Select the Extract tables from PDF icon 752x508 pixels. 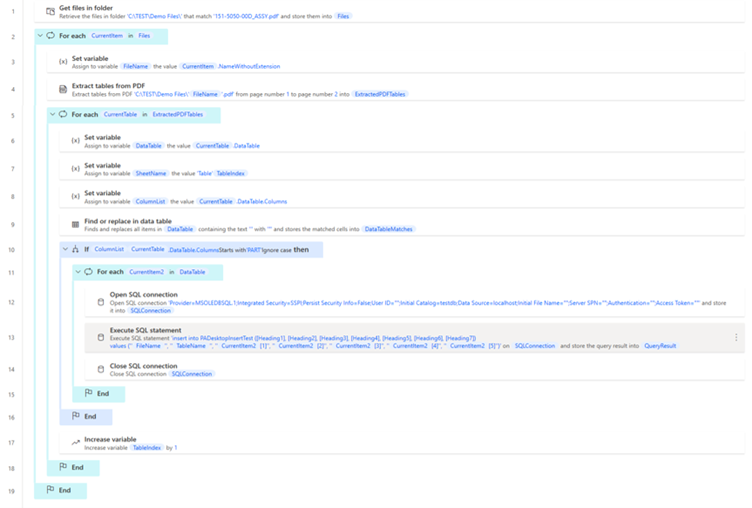[63, 89]
